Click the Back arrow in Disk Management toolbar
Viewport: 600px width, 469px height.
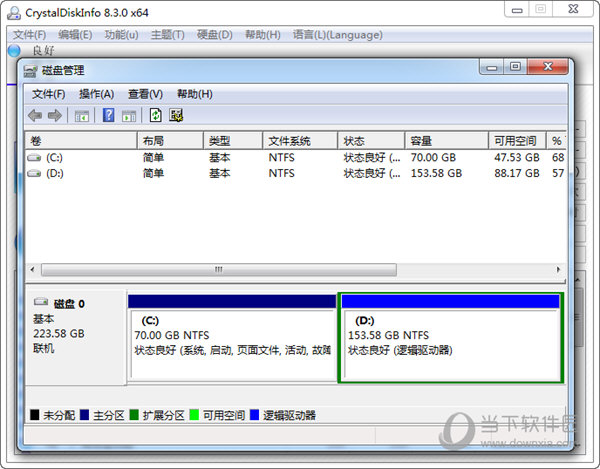click(35, 115)
